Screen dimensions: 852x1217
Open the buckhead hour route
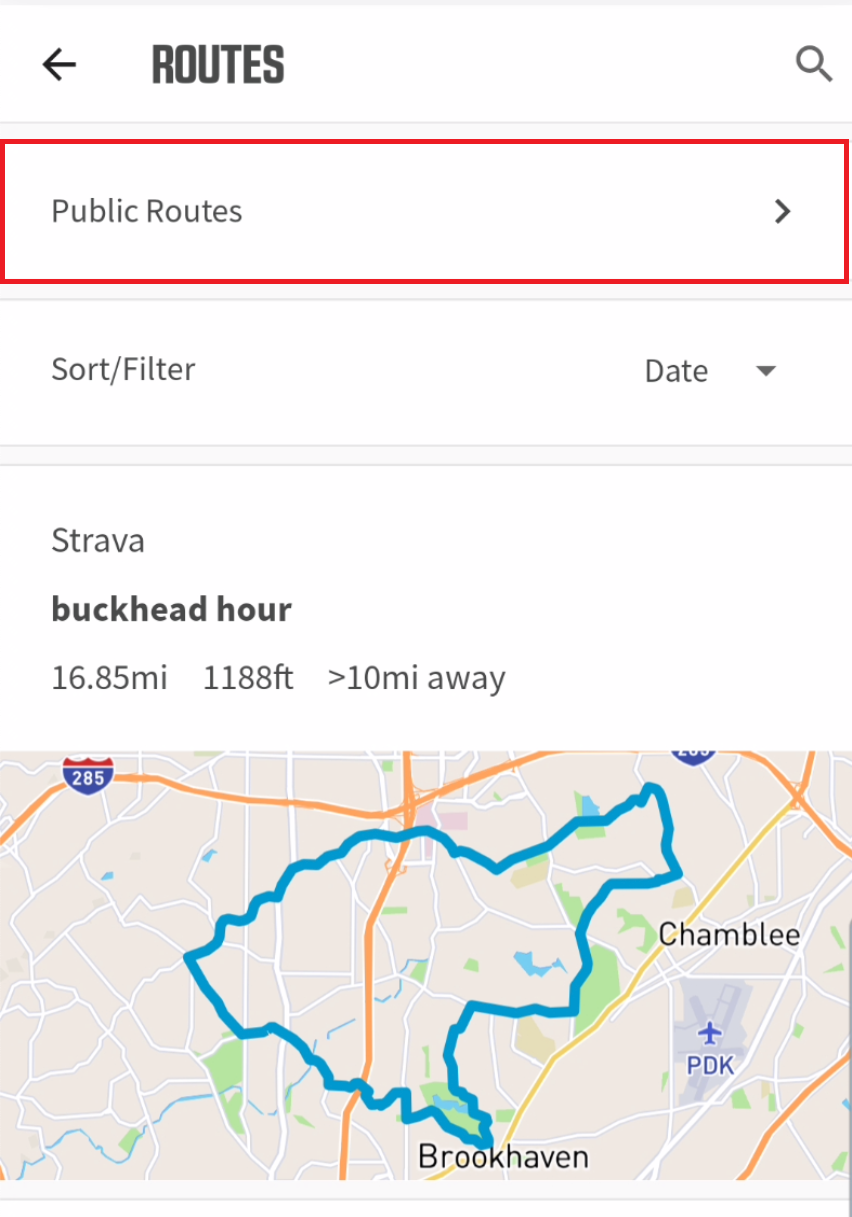(171, 609)
